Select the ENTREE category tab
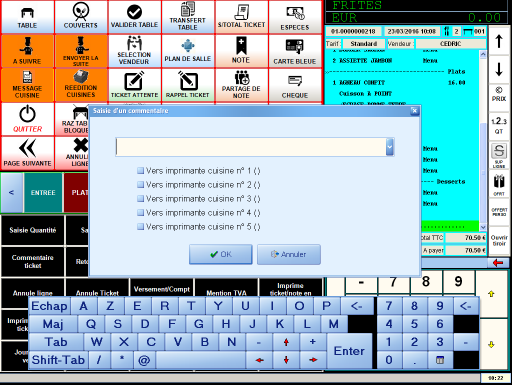512x385 pixels. click(43, 193)
